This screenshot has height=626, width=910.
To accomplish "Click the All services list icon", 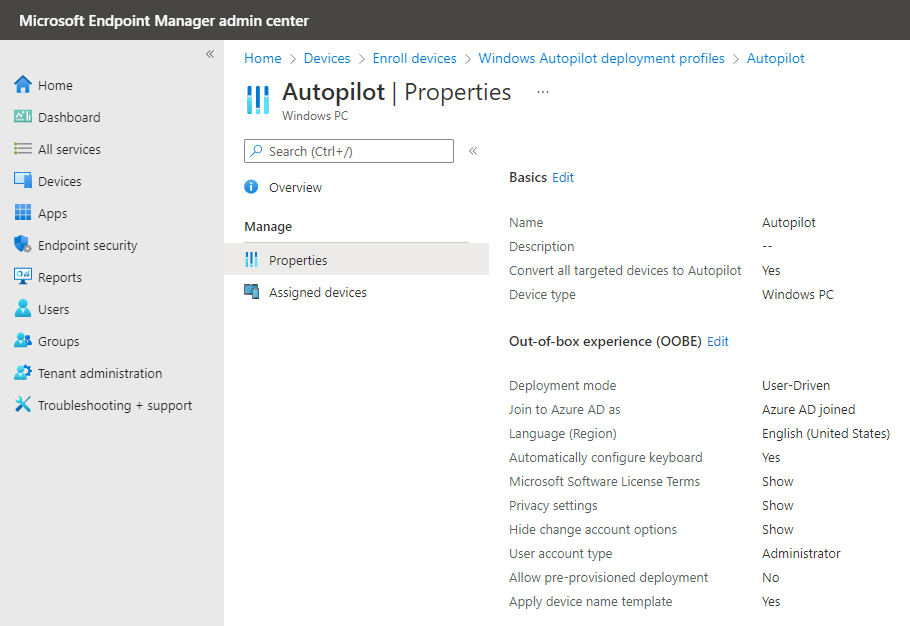I will pyautogui.click(x=23, y=149).
